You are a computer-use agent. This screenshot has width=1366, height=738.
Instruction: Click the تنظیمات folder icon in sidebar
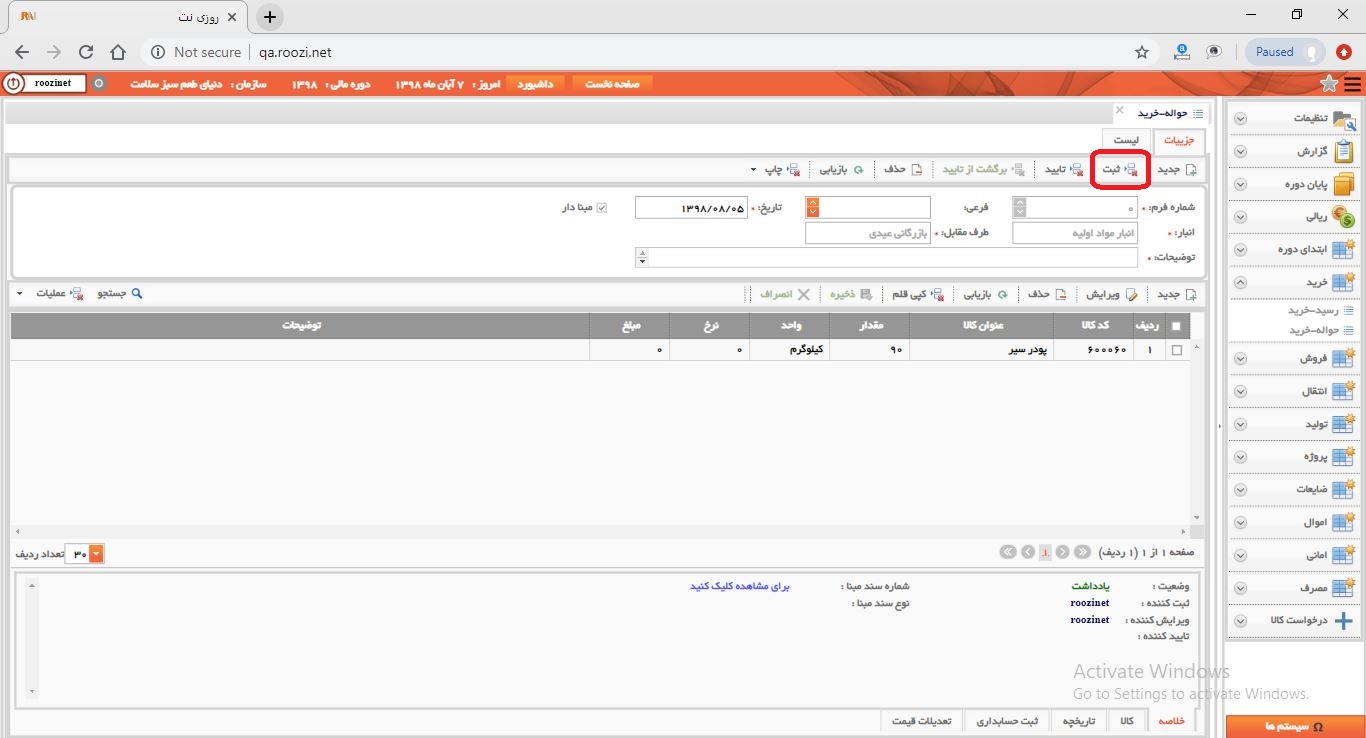coord(1344,118)
